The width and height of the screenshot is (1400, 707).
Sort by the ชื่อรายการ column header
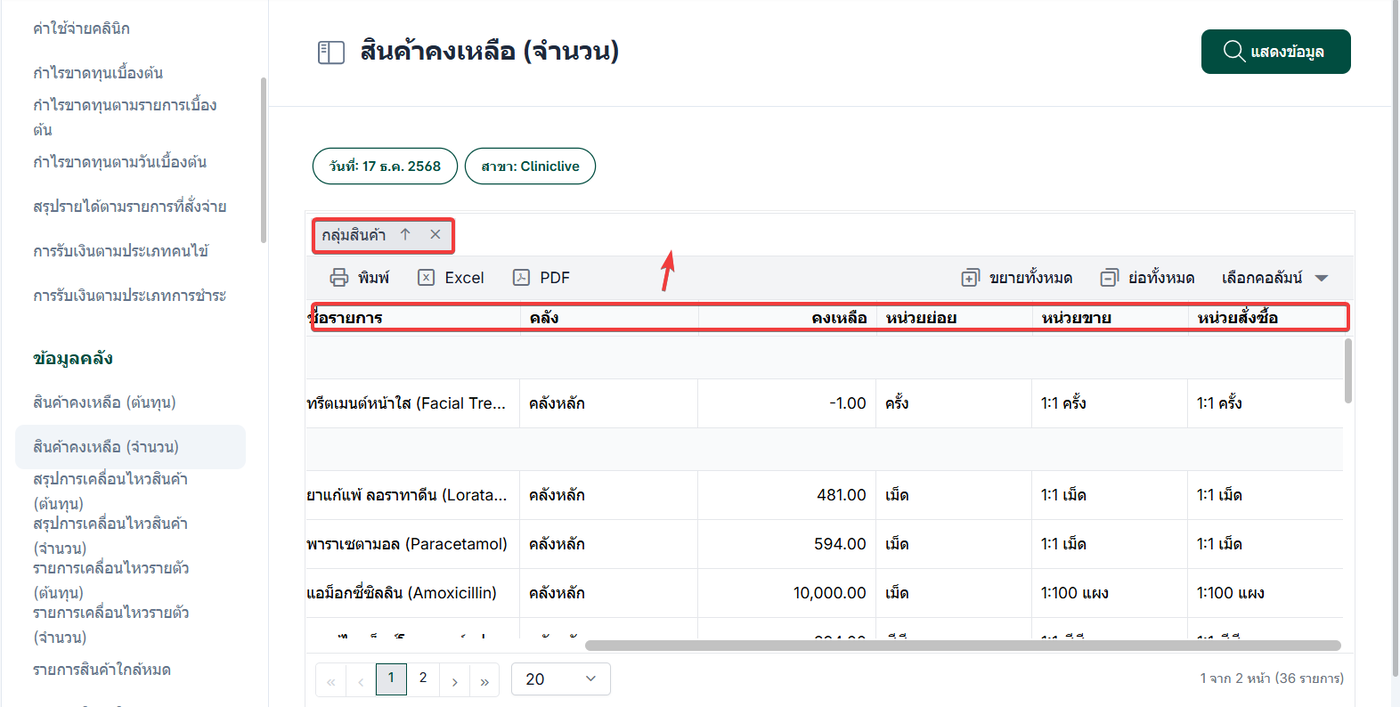[x=413, y=318]
